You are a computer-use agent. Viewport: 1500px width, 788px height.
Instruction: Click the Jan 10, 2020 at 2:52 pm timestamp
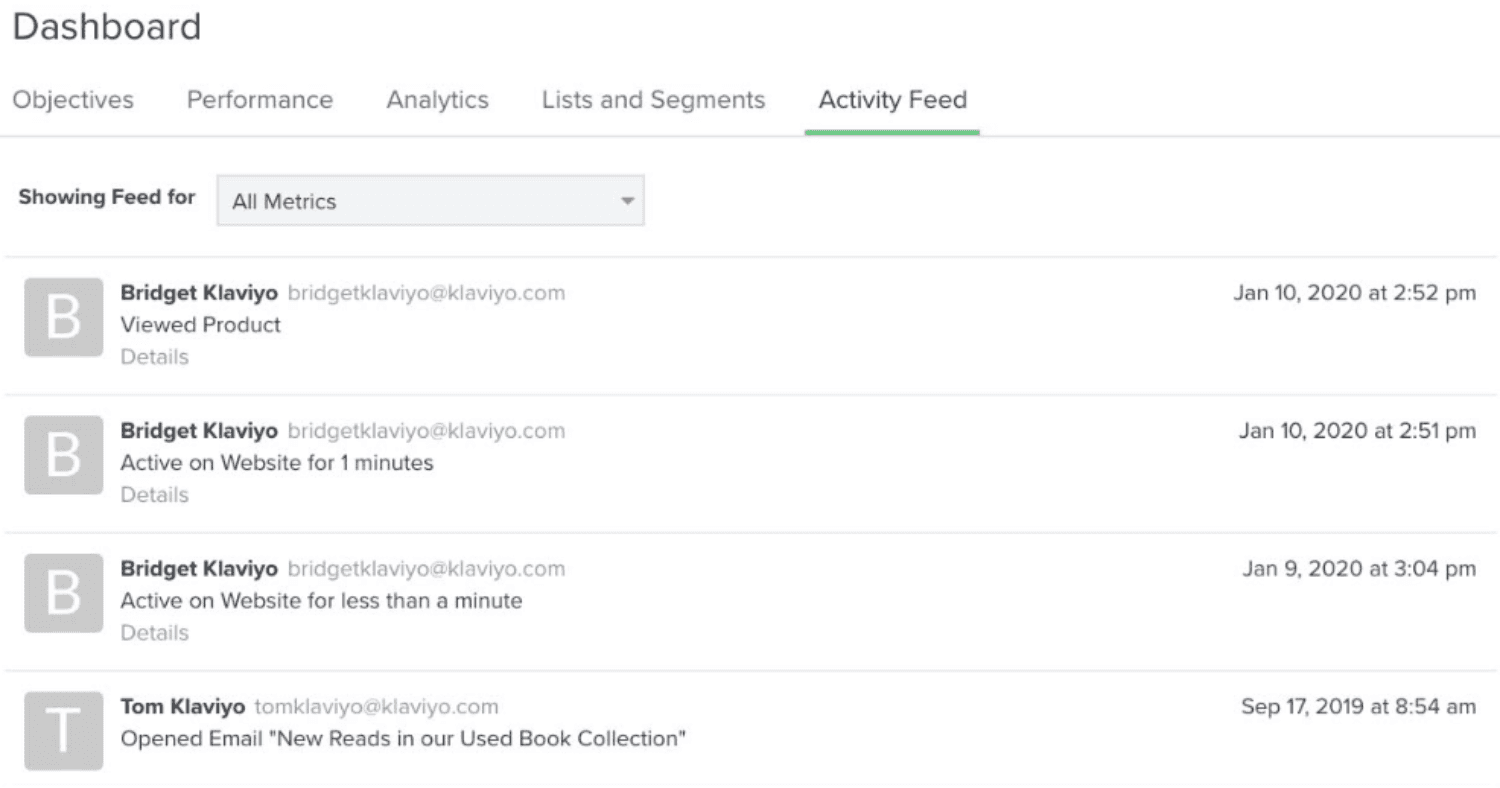click(x=1354, y=293)
